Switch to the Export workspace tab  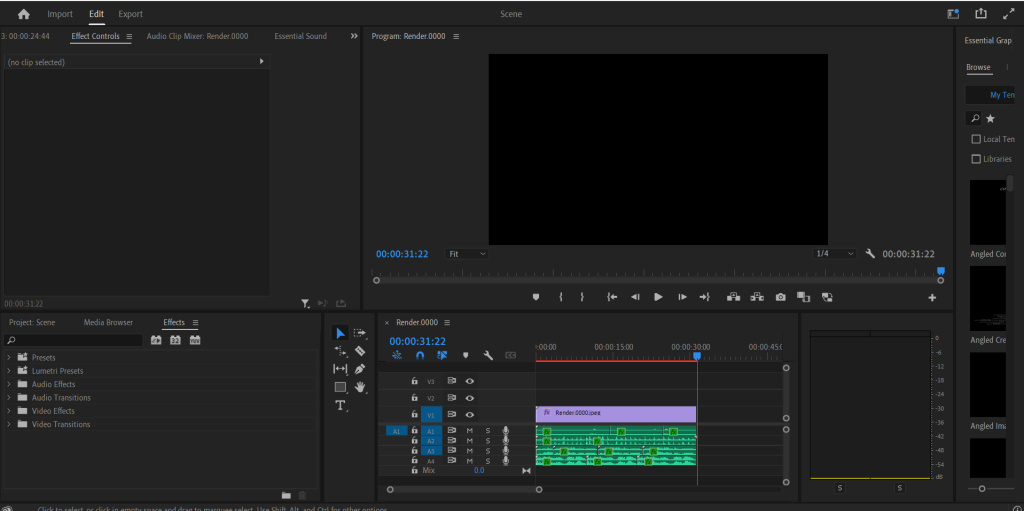tap(130, 14)
